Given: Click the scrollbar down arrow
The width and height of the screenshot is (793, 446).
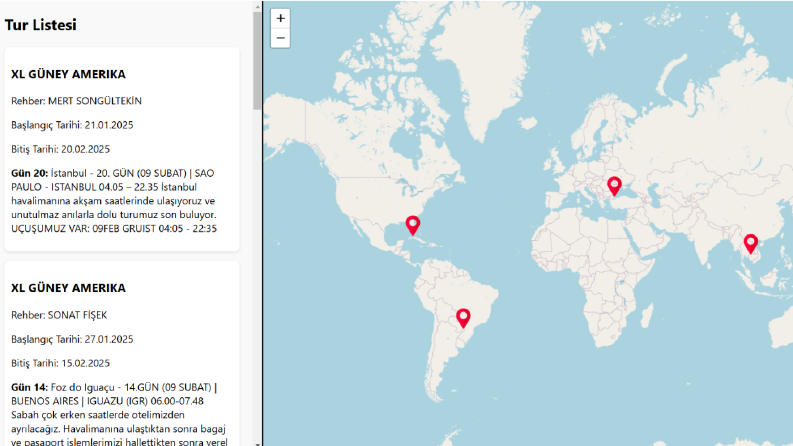Looking at the screenshot, I should click(257, 443).
